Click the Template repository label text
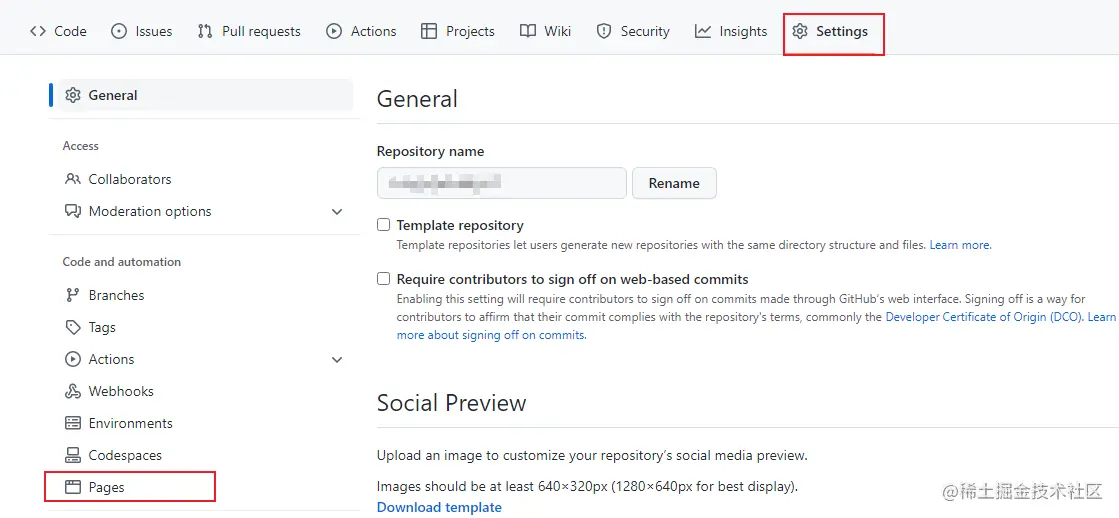 click(x=460, y=225)
